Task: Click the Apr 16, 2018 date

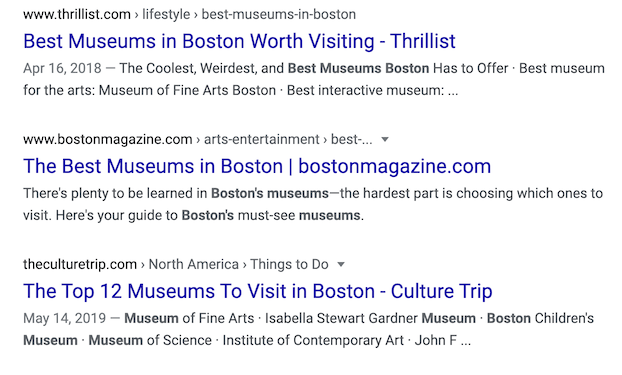Action: pyautogui.click(x=62, y=69)
